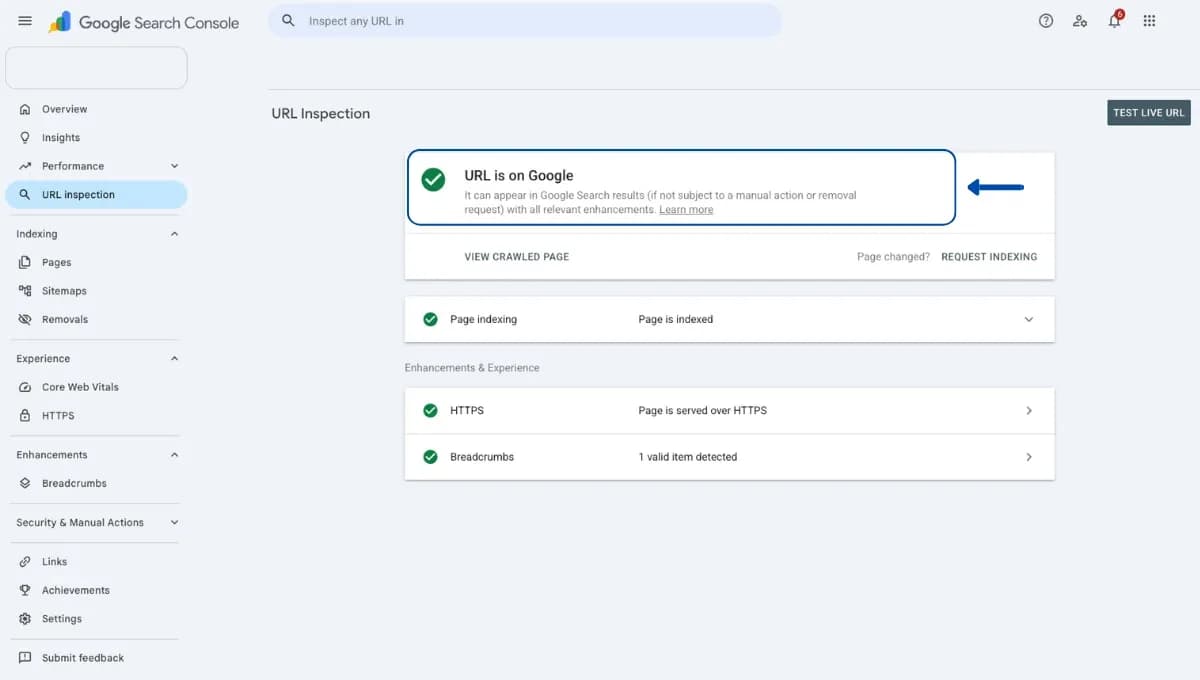The height and width of the screenshot is (680, 1200).
Task: Collapse the Experience section
Action: point(174,358)
